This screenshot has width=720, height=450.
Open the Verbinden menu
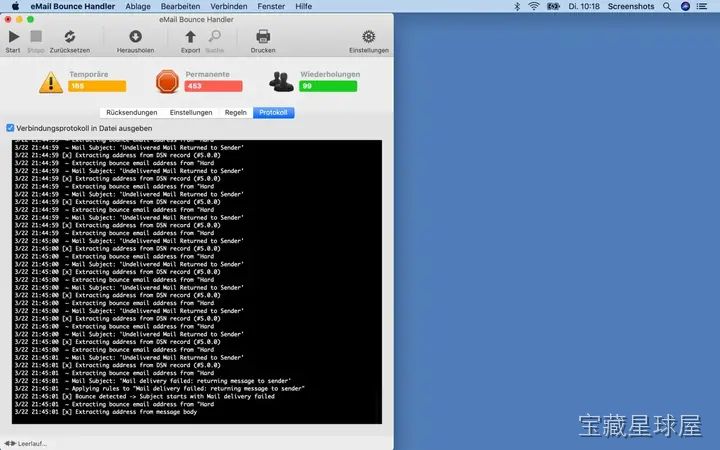(x=229, y=6)
